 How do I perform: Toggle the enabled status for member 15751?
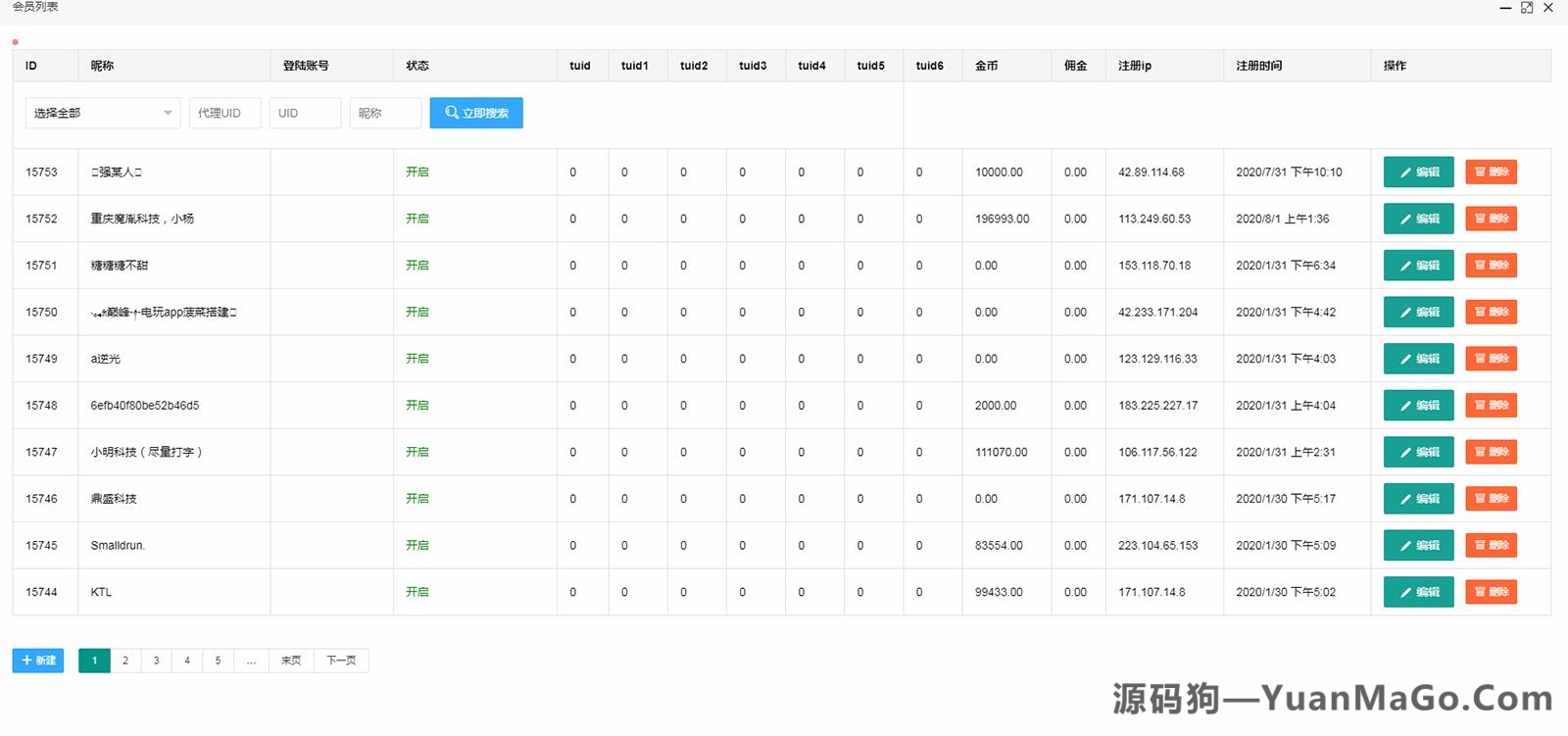417,266
